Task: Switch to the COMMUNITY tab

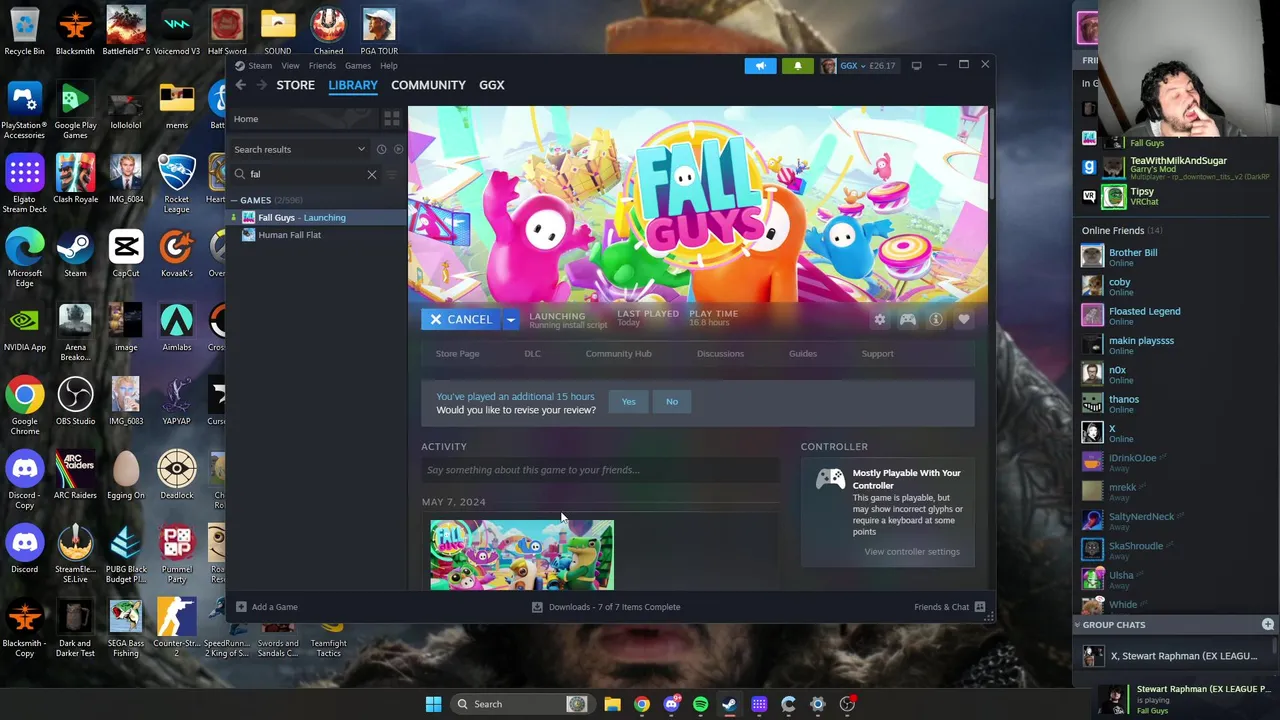Action: (428, 85)
